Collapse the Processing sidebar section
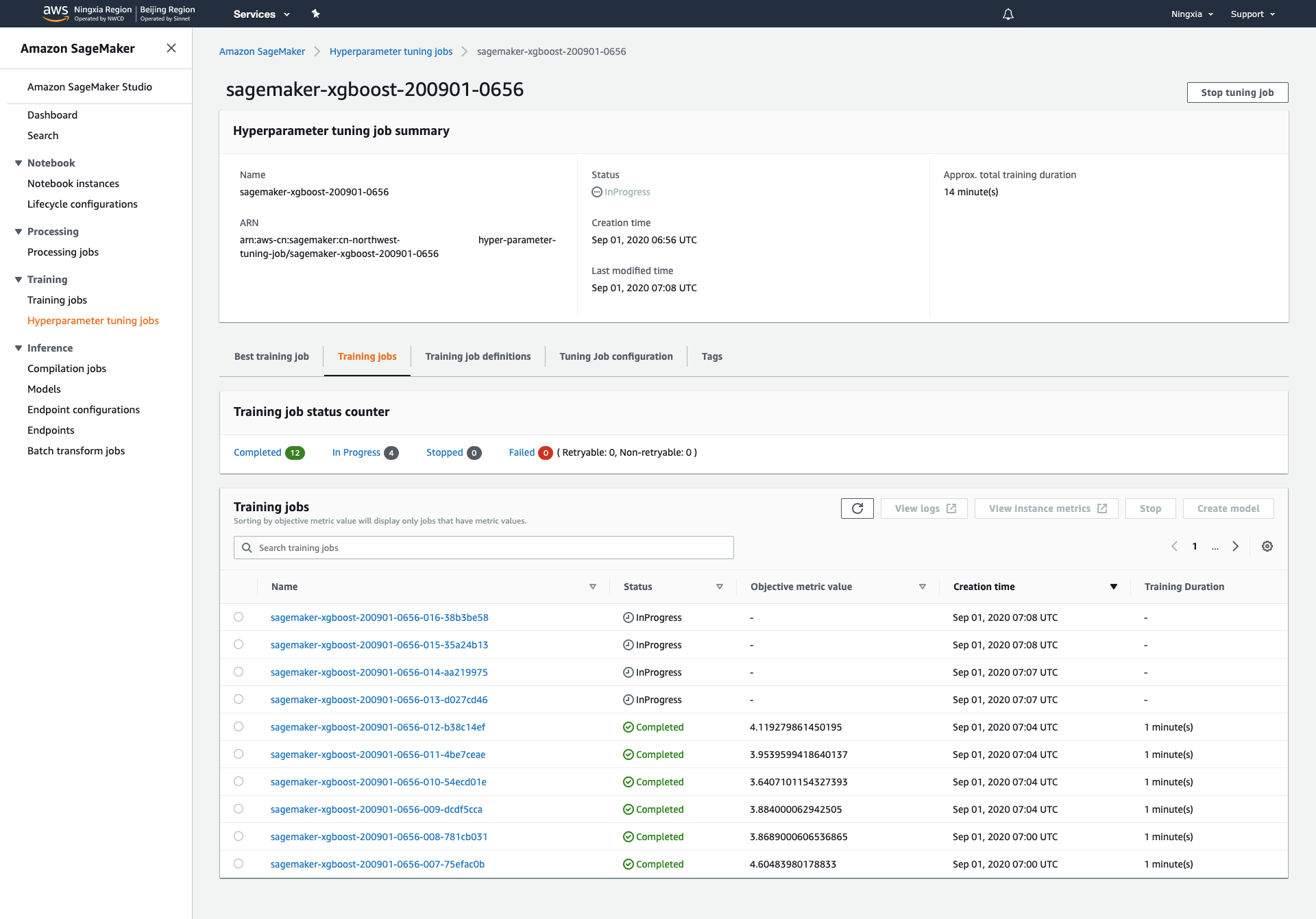 coord(19,232)
